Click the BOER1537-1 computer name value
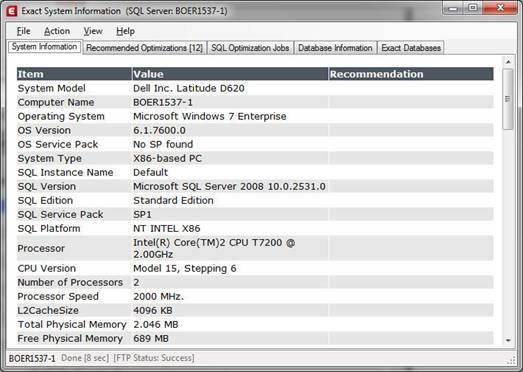The height and width of the screenshot is (372, 523). (163, 102)
